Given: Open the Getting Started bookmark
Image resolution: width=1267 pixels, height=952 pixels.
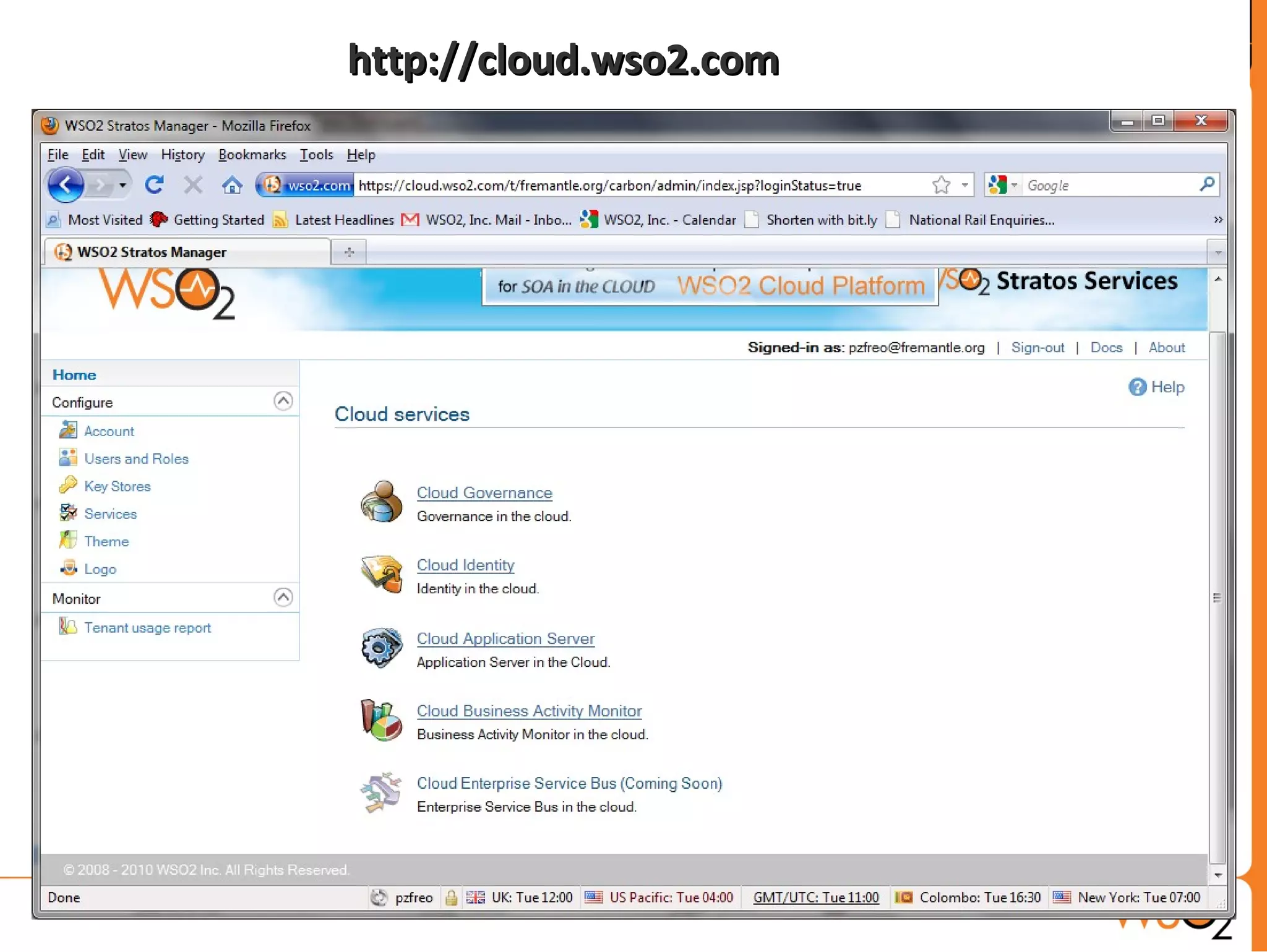Looking at the screenshot, I should (x=207, y=220).
